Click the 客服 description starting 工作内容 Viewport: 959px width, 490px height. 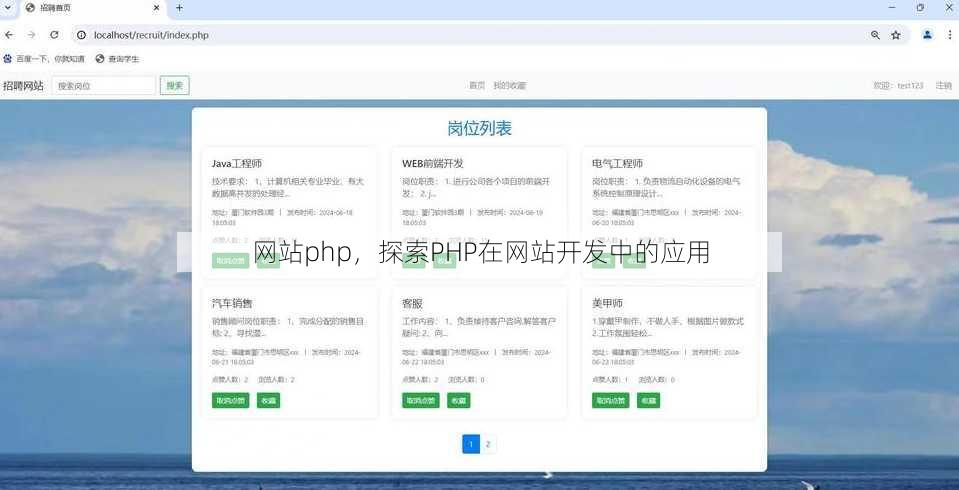pyautogui.click(x=478, y=327)
